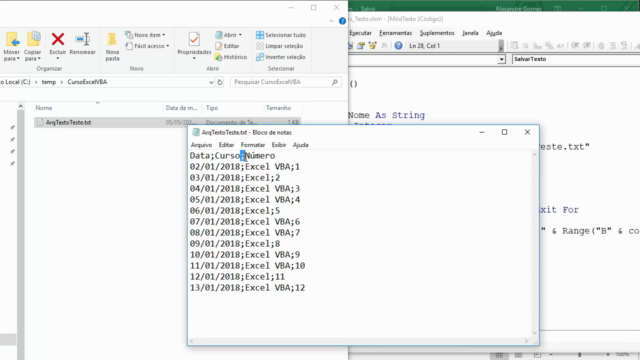This screenshot has height=360, width=640.
Task: Expand the Propriedades dropdown arrow
Action: (194, 58)
